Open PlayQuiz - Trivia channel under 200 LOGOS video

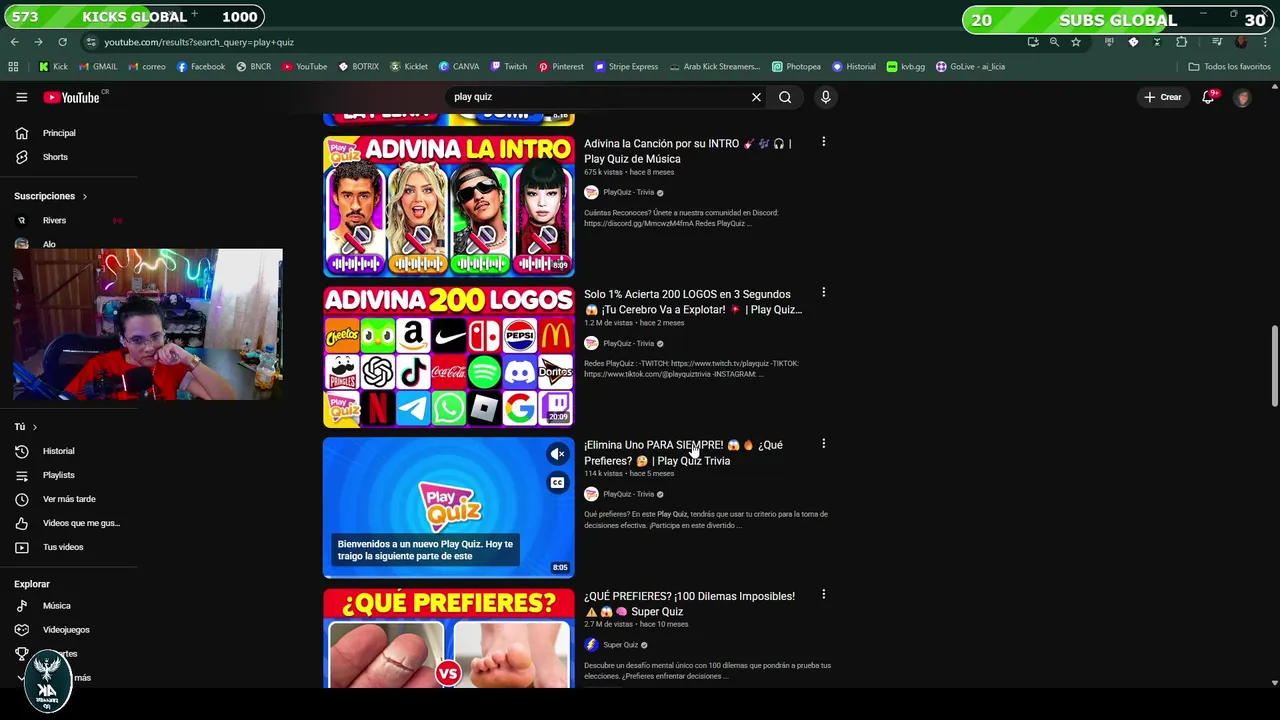click(x=628, y=343)
